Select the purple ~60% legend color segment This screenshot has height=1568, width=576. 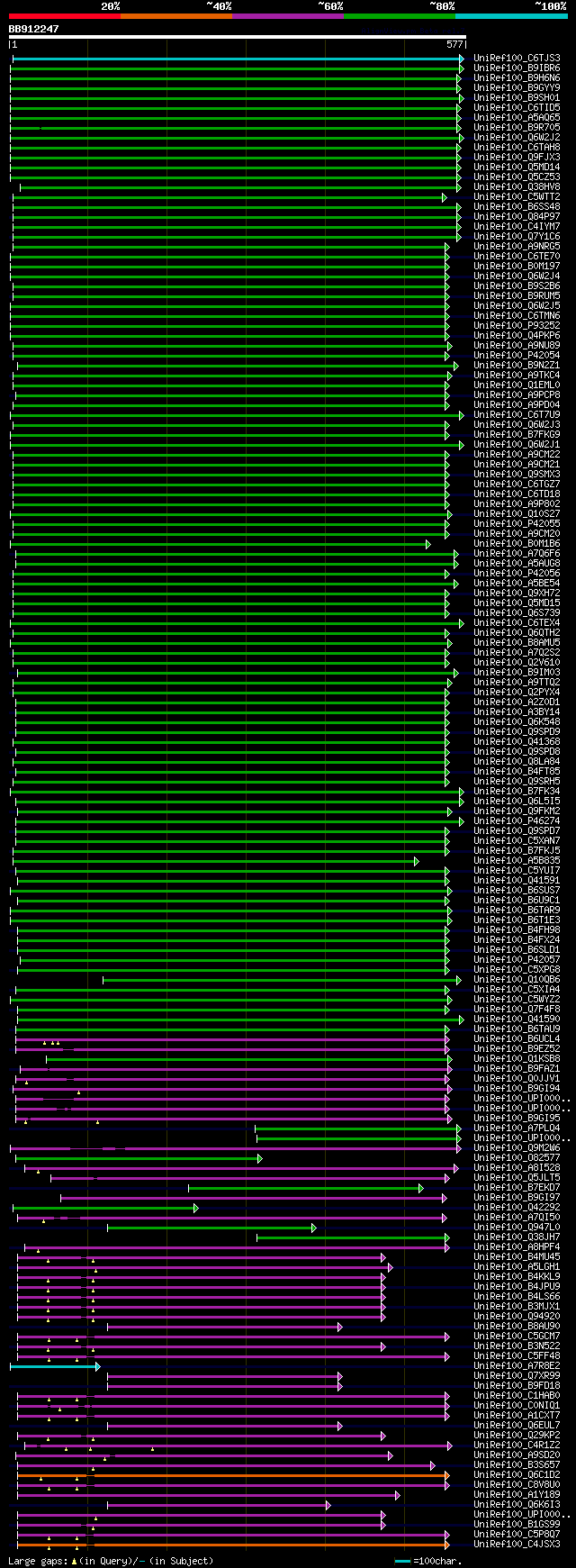click(x=287, y=16)
